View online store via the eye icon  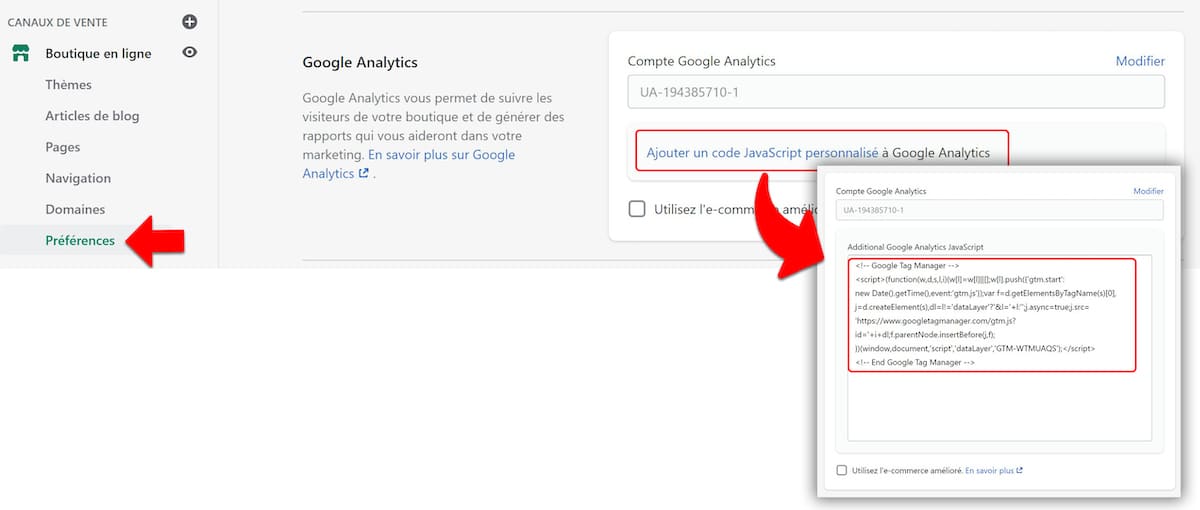[x=190, y=53]
